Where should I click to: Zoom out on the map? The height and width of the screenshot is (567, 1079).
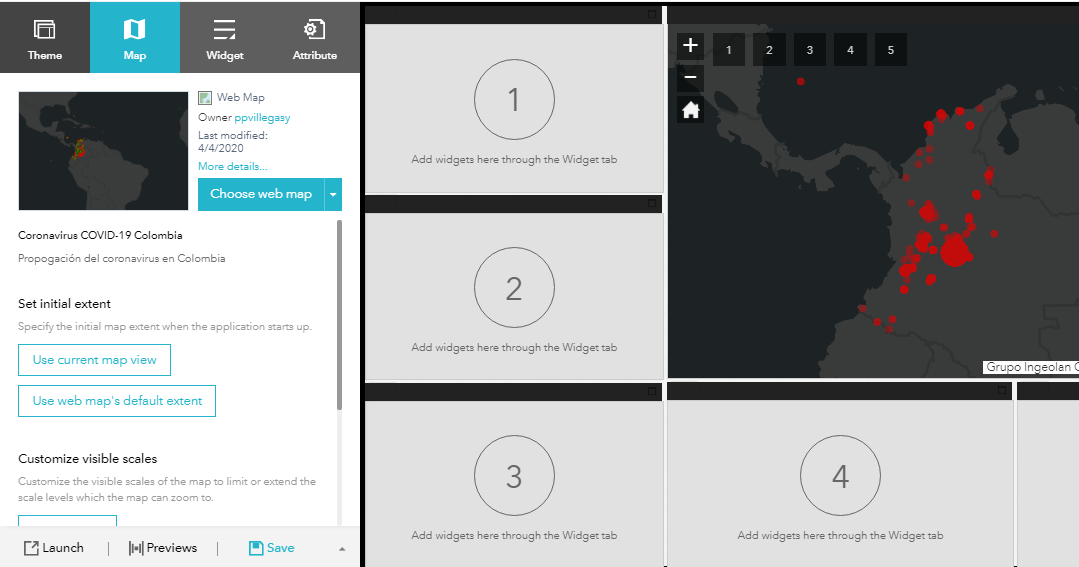click(x=690, y=77)
